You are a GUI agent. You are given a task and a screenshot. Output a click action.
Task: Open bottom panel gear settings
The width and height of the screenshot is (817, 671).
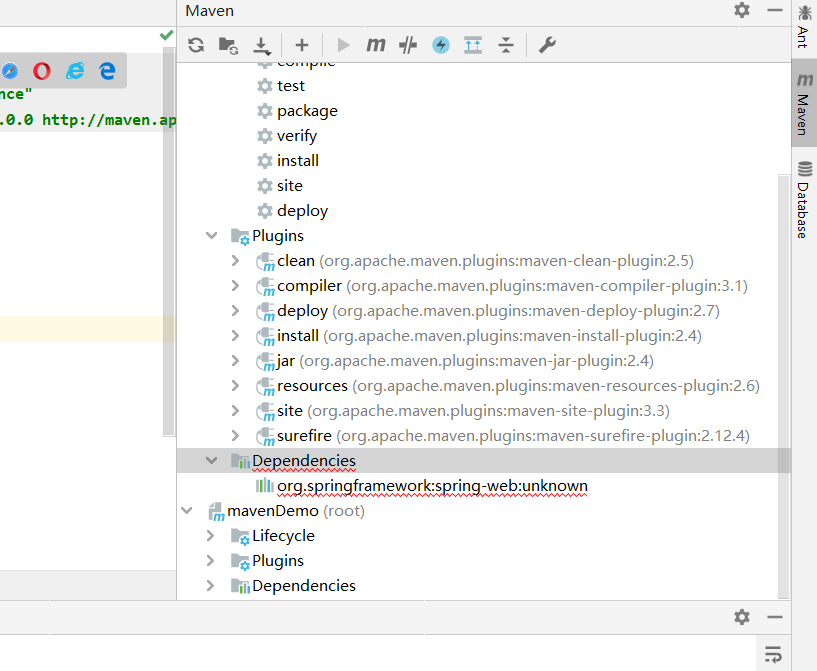click(x=742, y=617)
